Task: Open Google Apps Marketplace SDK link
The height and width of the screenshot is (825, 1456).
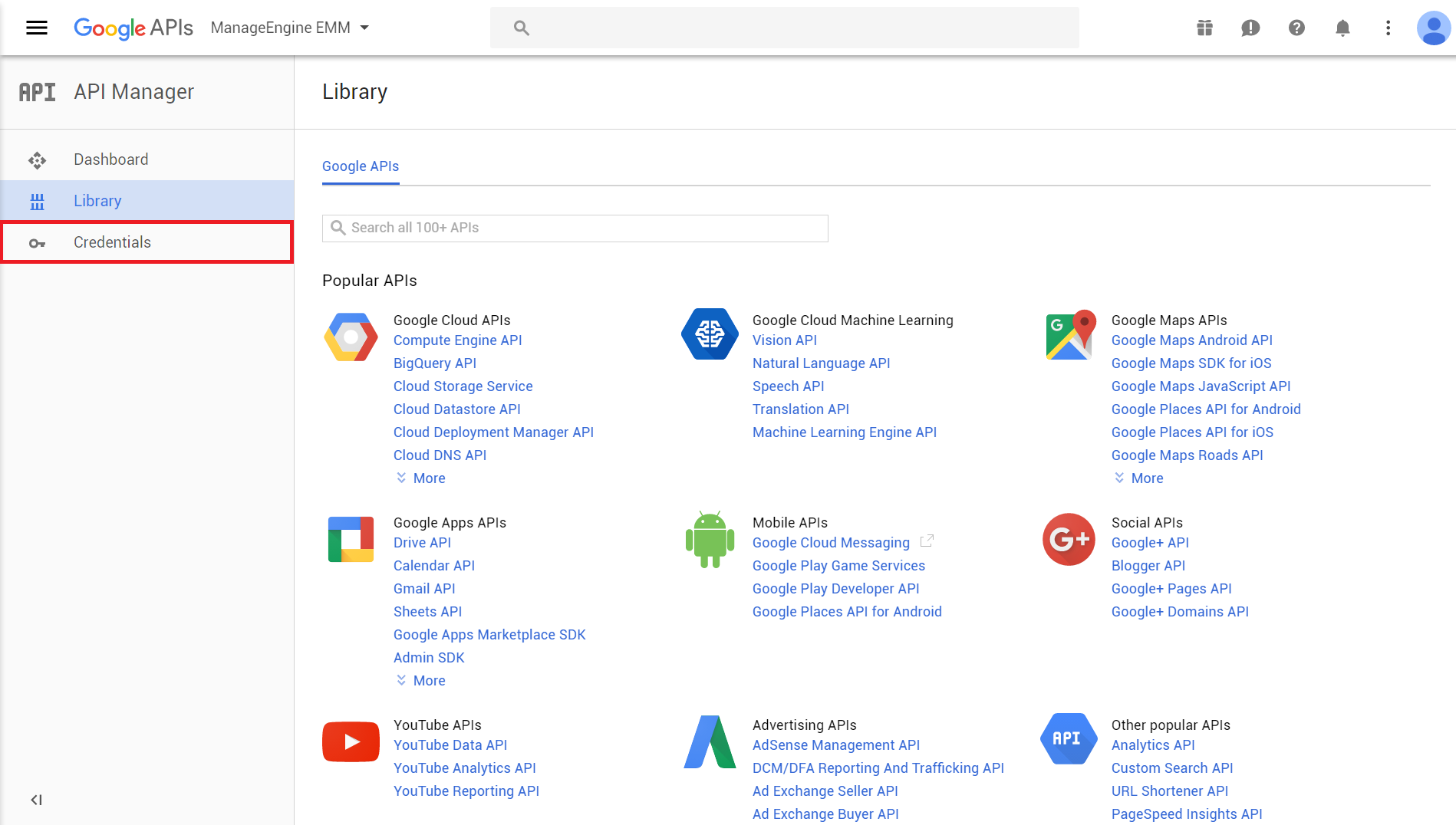Action: pos(489,635)
